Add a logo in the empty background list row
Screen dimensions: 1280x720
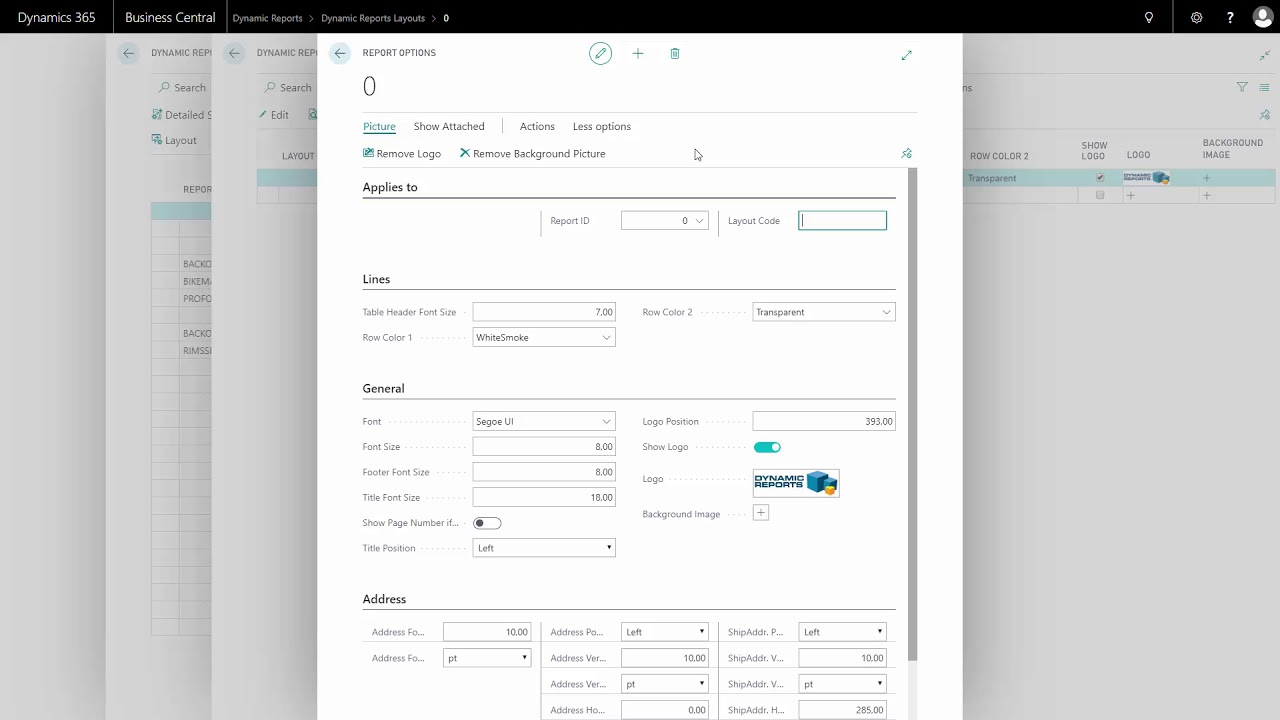click(1131, 196)
